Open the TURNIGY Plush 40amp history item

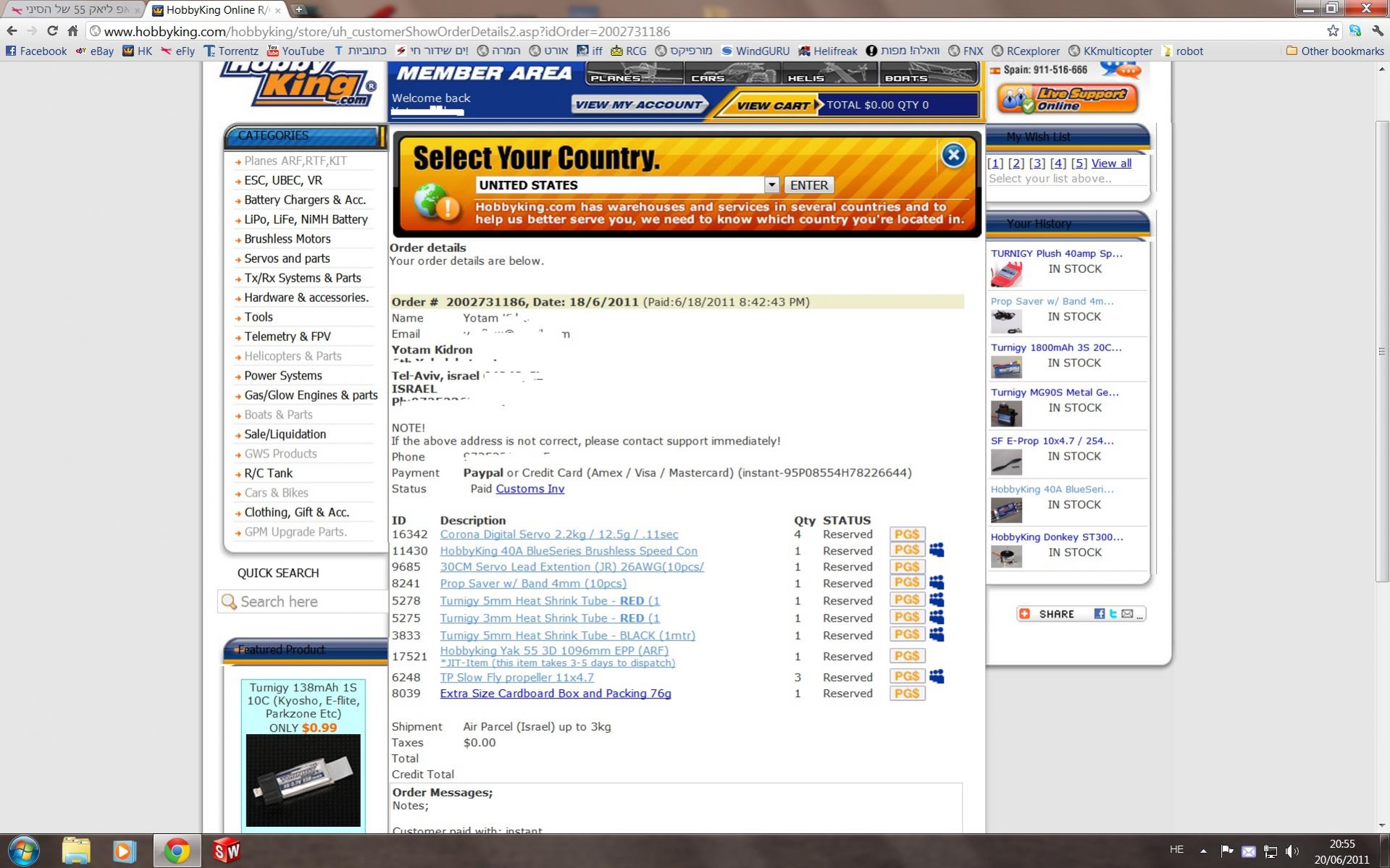(x=1056, y=253)
